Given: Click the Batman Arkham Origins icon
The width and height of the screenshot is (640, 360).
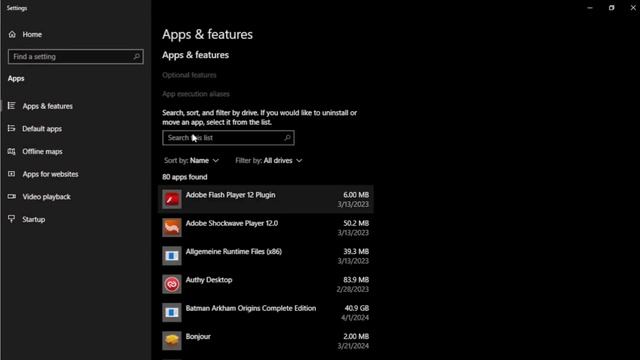Looking at the screenshot, I should [x=172, y=312].
